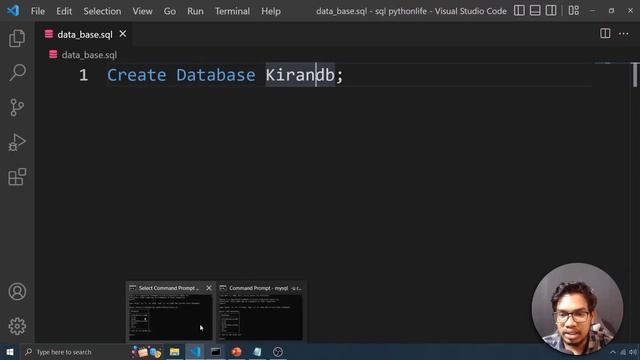This screenshot has height=360, width=640.
Task: Open the Edit menu
Action: 64,11
